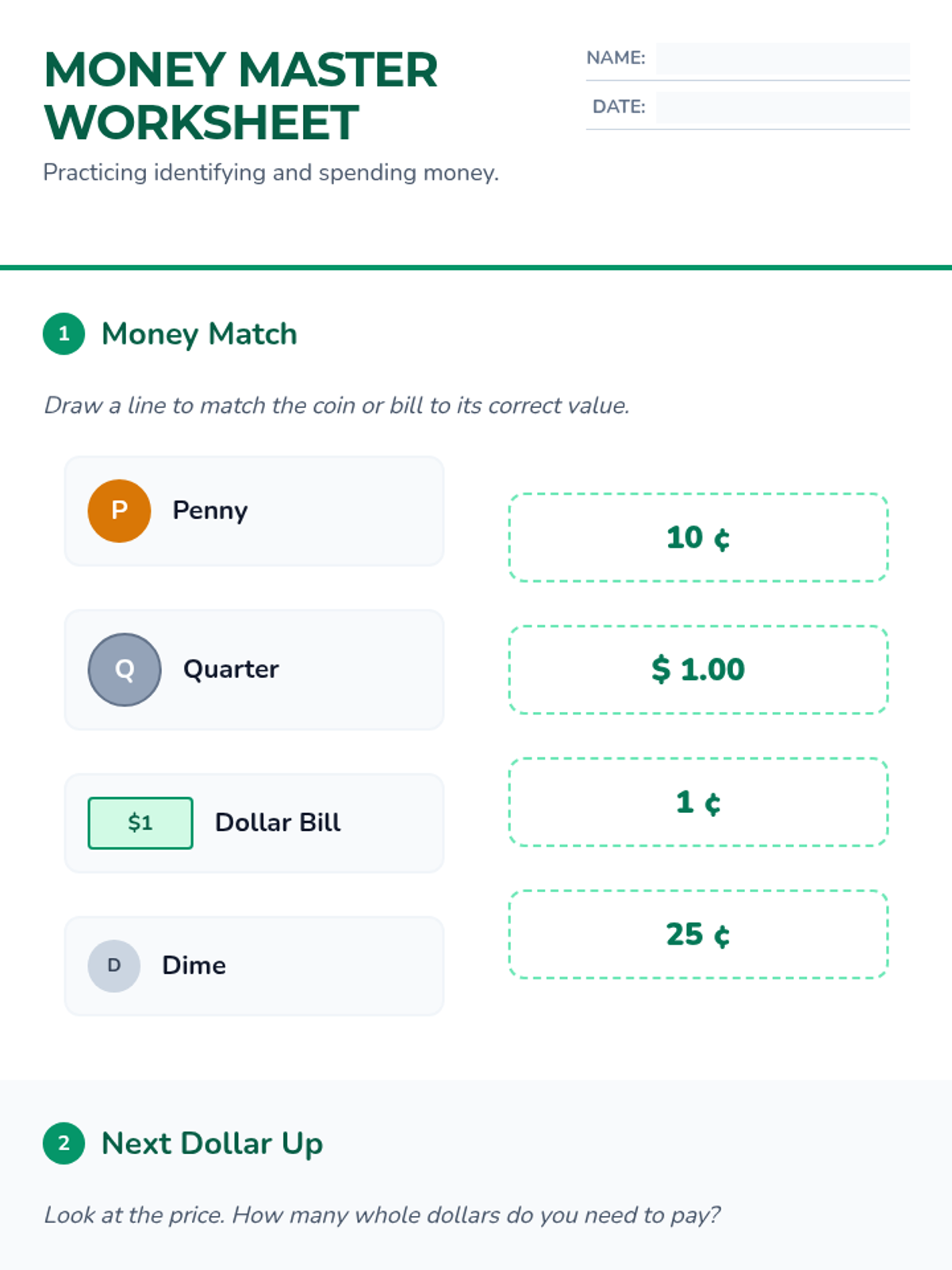Click the Money Match heading
Image resolution: width=952 pixels, height=1270 pixels.
(x=199, y=334)
